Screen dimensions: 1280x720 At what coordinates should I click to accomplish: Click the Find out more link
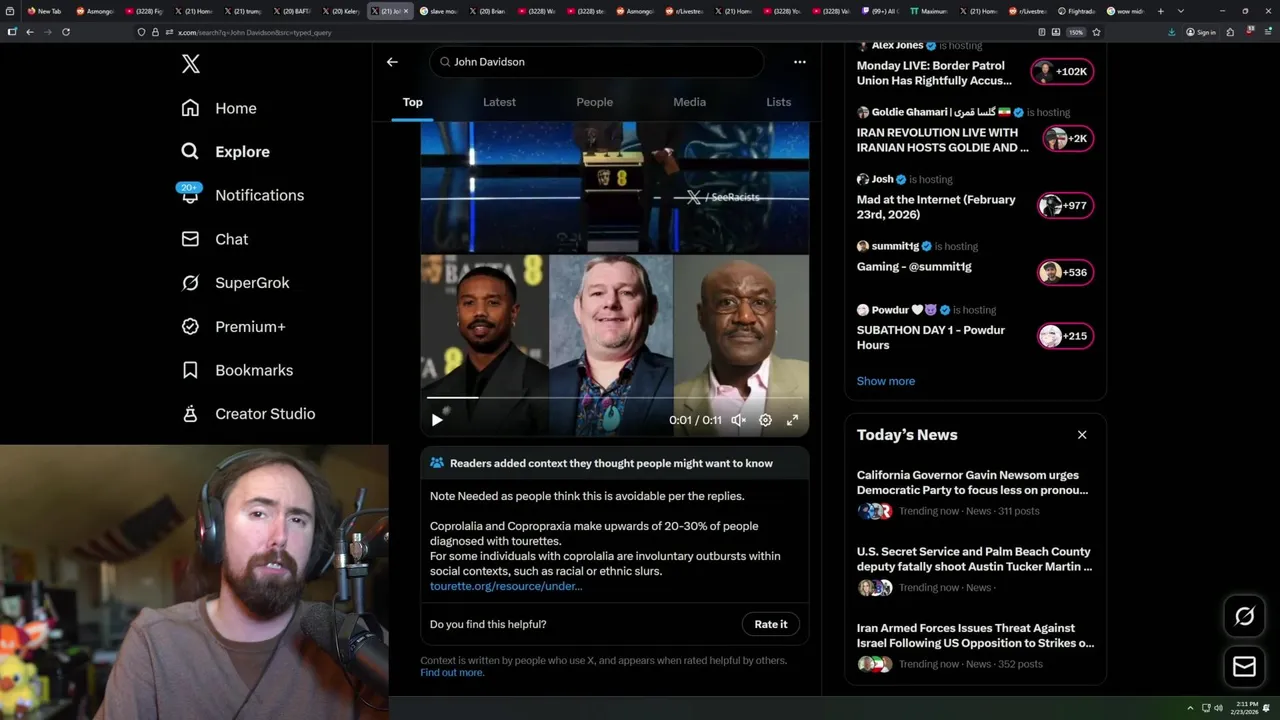click(x=452, y=673)
